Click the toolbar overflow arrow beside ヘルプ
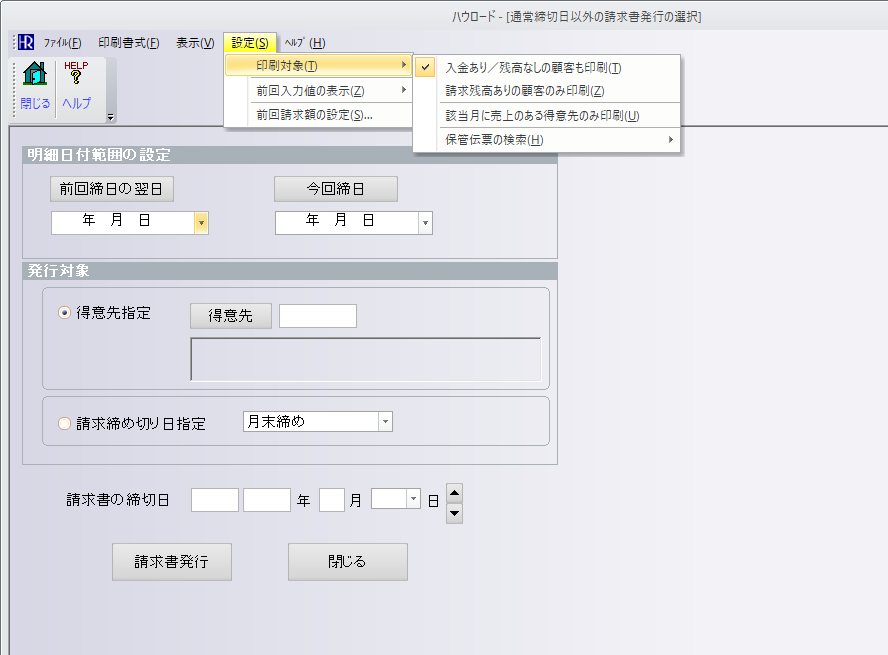The width and height of the screenshot is (888, 655). pyautogui.click(x=110, y=117)
